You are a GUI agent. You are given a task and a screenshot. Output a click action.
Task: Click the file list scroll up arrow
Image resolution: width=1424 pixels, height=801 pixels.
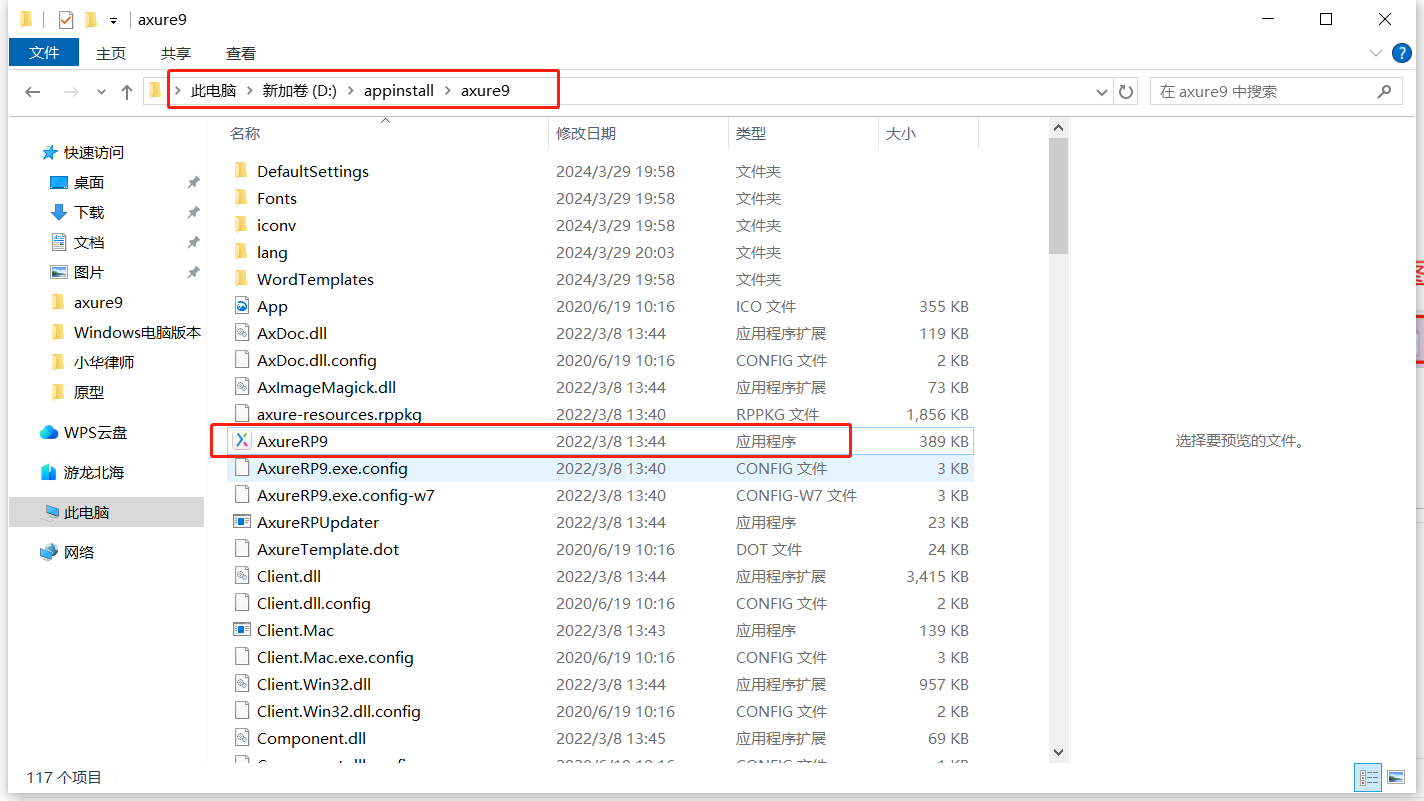tap(1059, 127)
